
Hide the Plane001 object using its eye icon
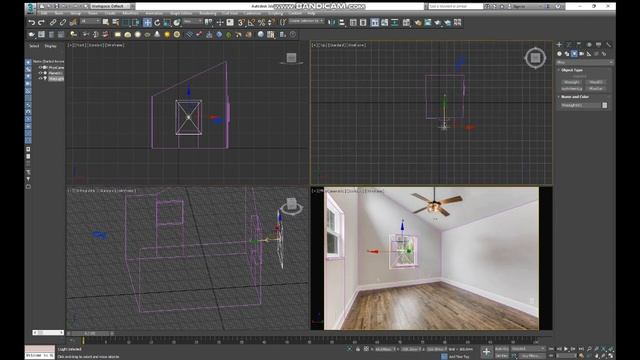point(41,73)
